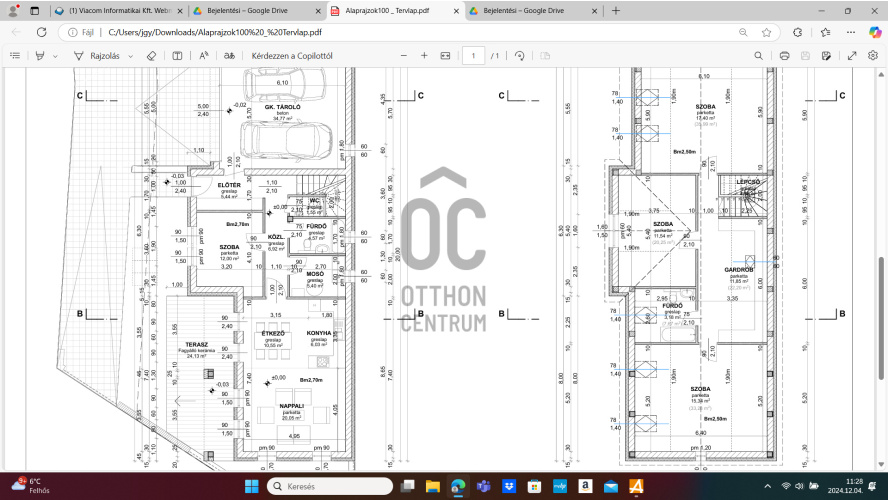Open Task View from taskbar
The image size is (888, 500).
tap(407, 486)
